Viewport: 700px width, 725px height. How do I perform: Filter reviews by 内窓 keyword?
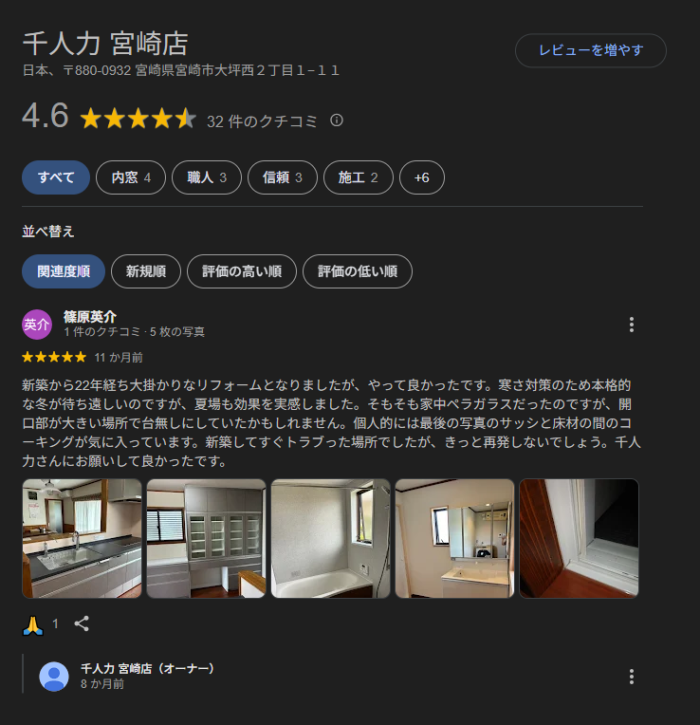click(x=131, y=178)
